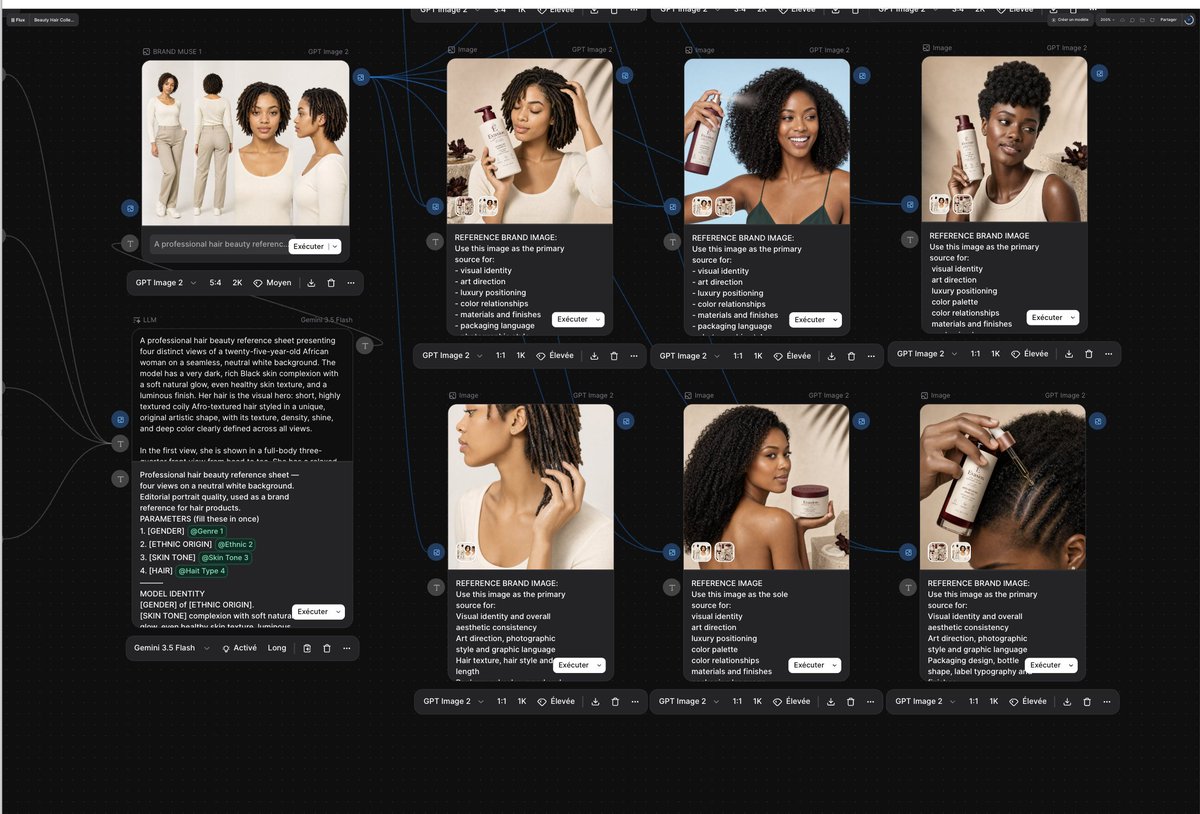Open more options under the scalp dropper image
This screenshot has height=814, width=1200.
1108,702
